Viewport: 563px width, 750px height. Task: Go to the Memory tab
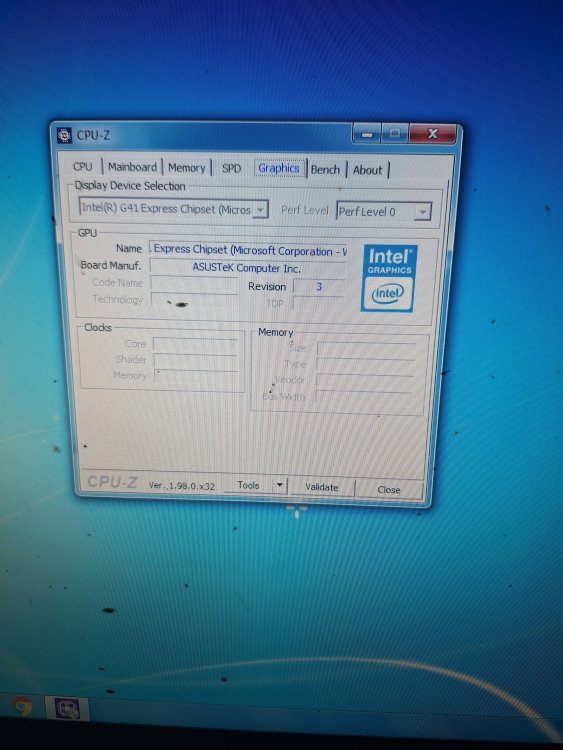tap(187, 168)
